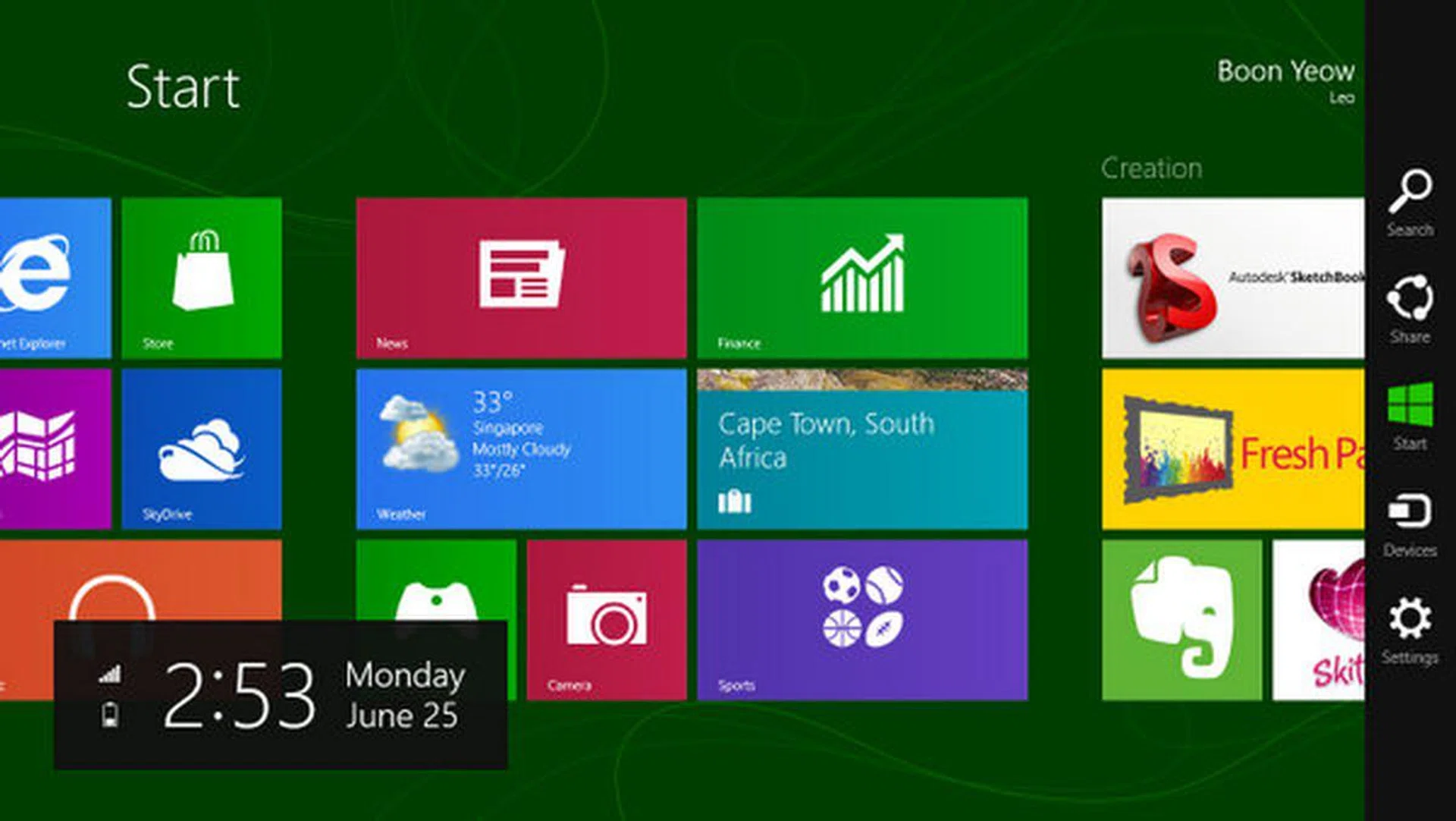This screenshot has height=821, width=1456.
Task: Open Cape Town travel tile
Action: click(x=862, y=449)
